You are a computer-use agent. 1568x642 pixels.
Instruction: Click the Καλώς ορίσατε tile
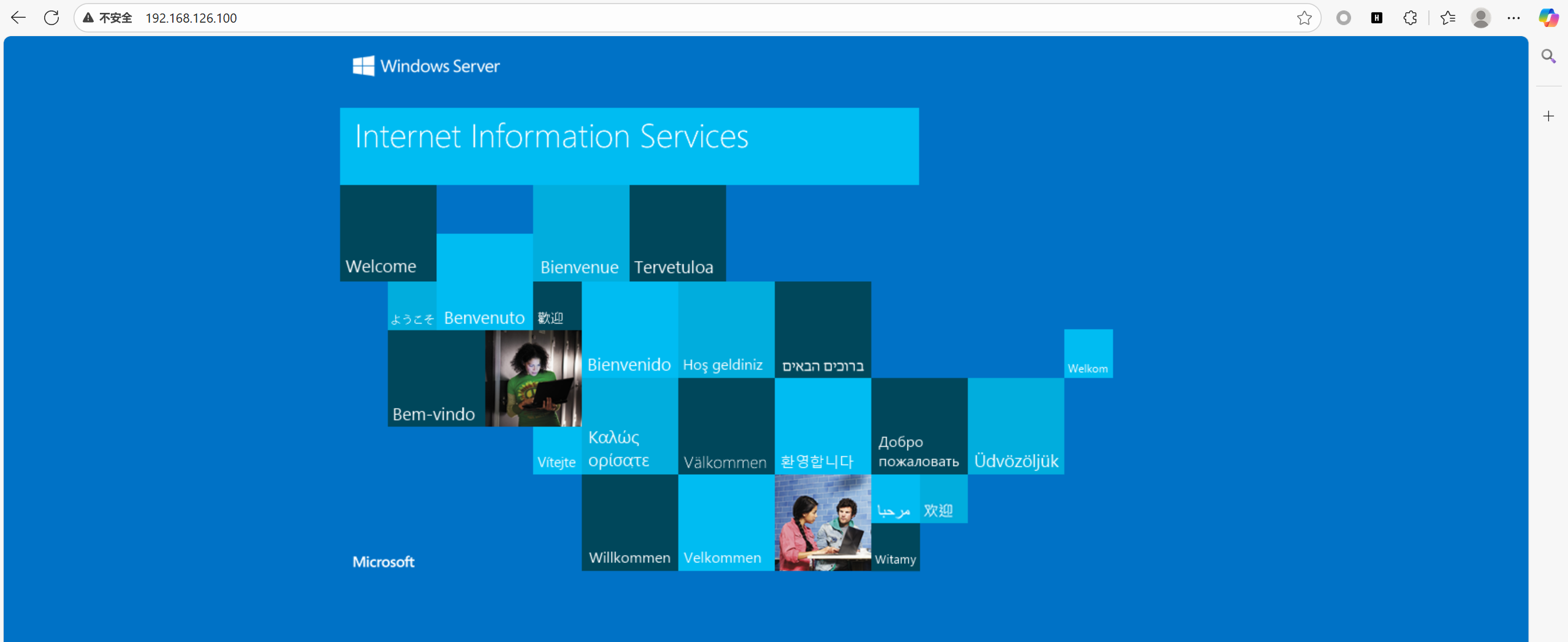[x=630, y=426]
